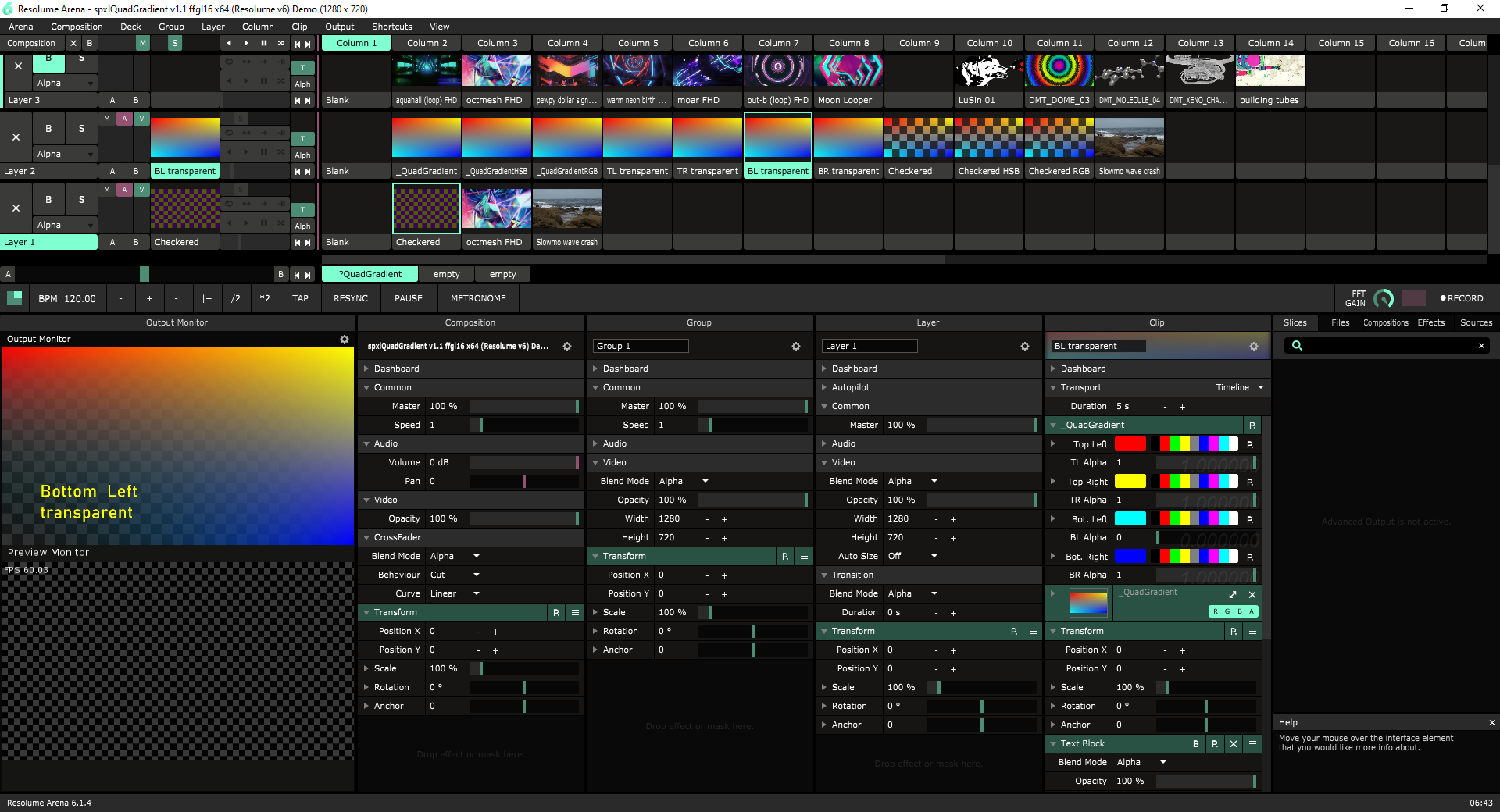Toggle Layer 2 audio A button
The height and width of the screenshot is (812, 1500).
[124, 119]
